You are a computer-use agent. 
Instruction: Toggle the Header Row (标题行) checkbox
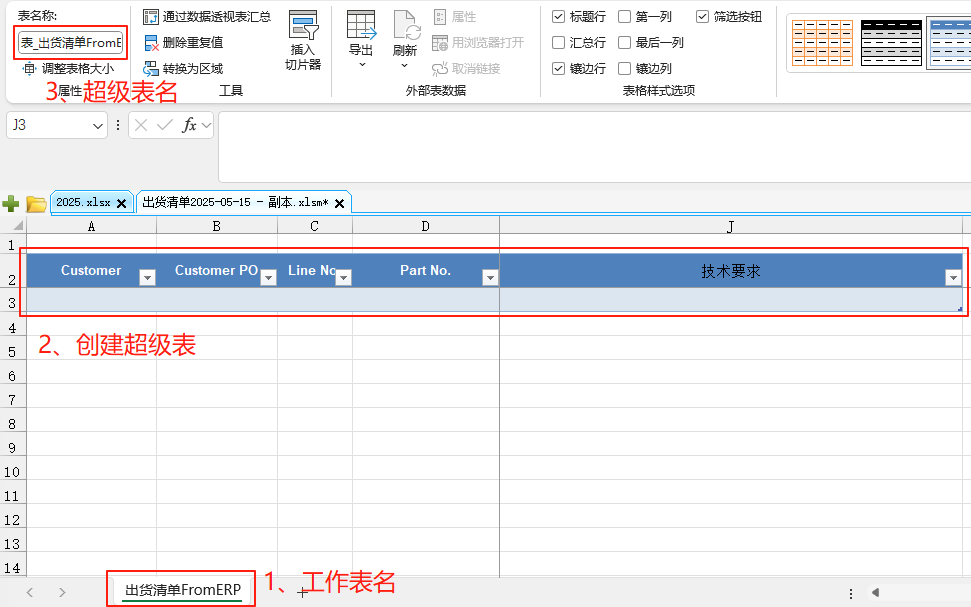tap(559, 17)
